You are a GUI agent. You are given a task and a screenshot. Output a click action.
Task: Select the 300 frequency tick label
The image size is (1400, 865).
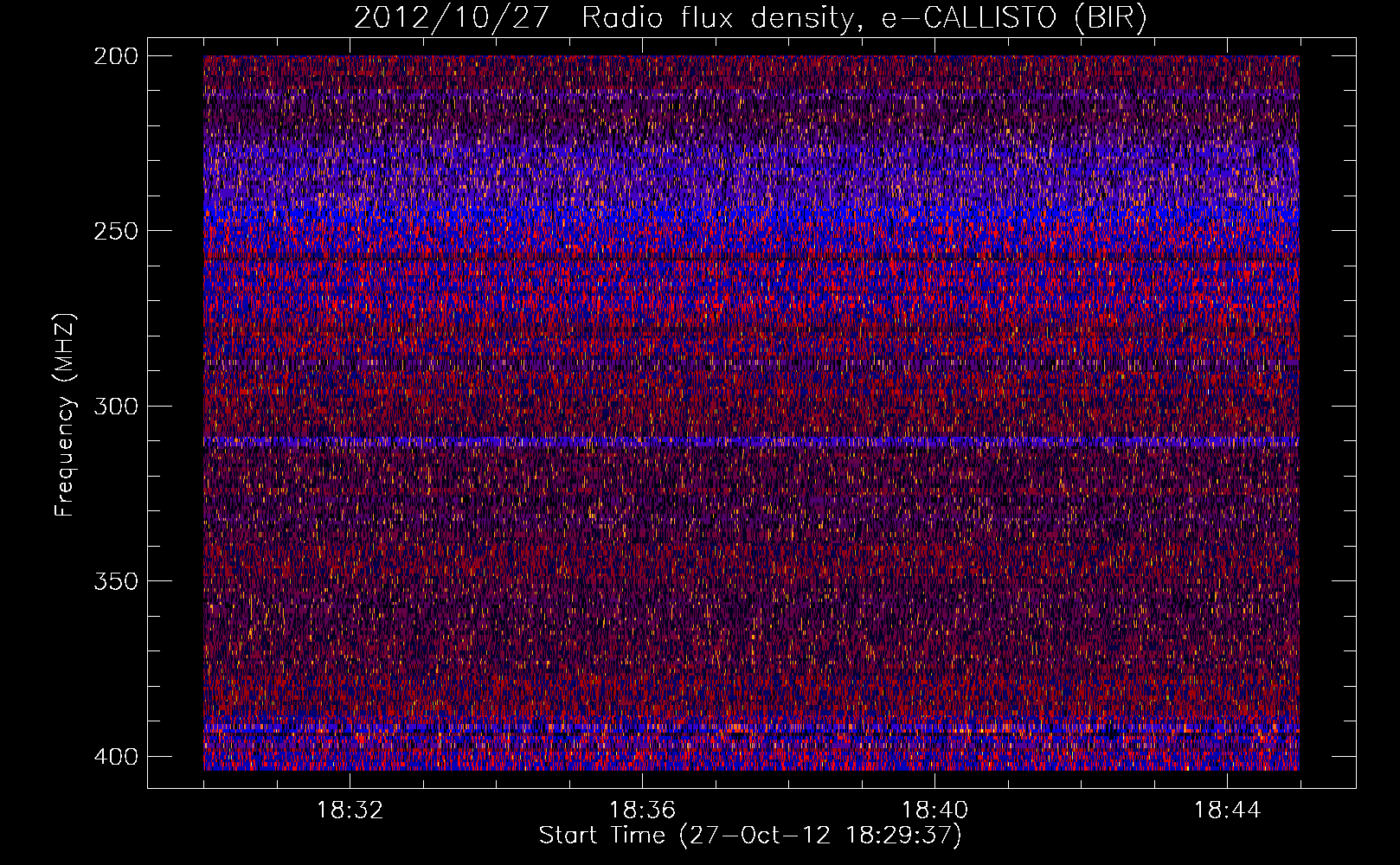pyautogui.click(x=115, y=406)
